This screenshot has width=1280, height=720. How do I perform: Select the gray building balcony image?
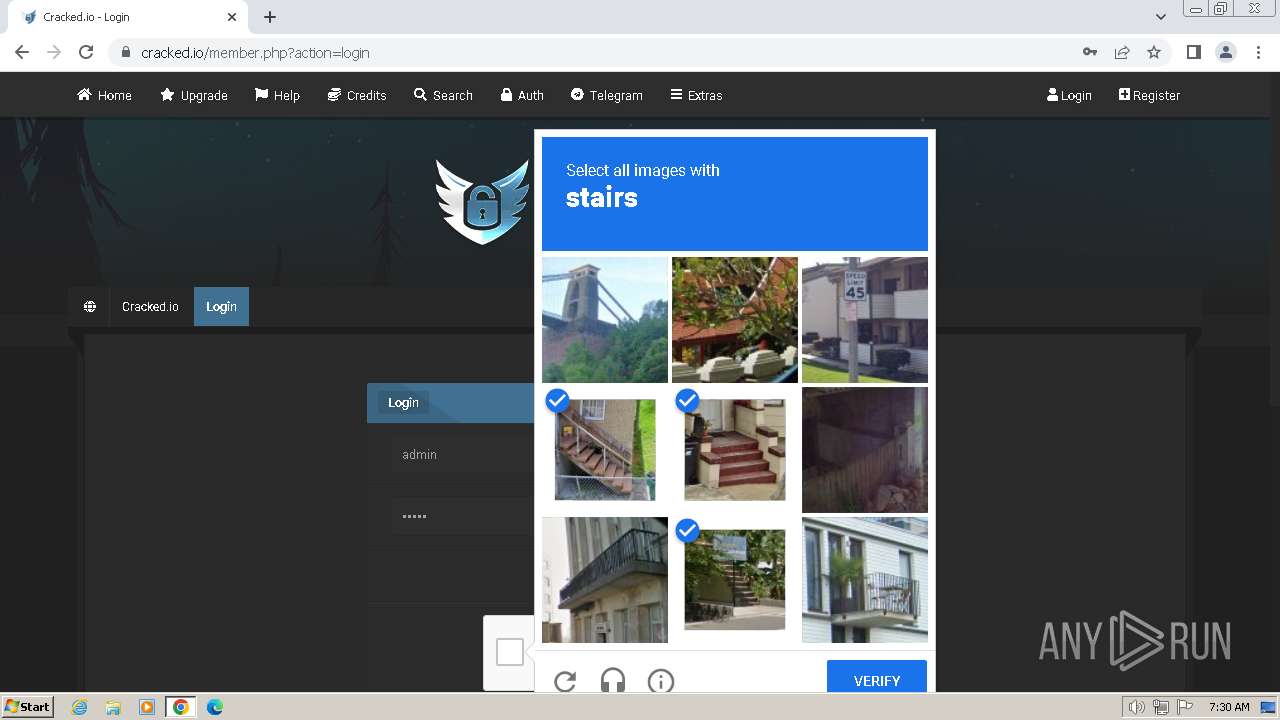click(605, 580)
